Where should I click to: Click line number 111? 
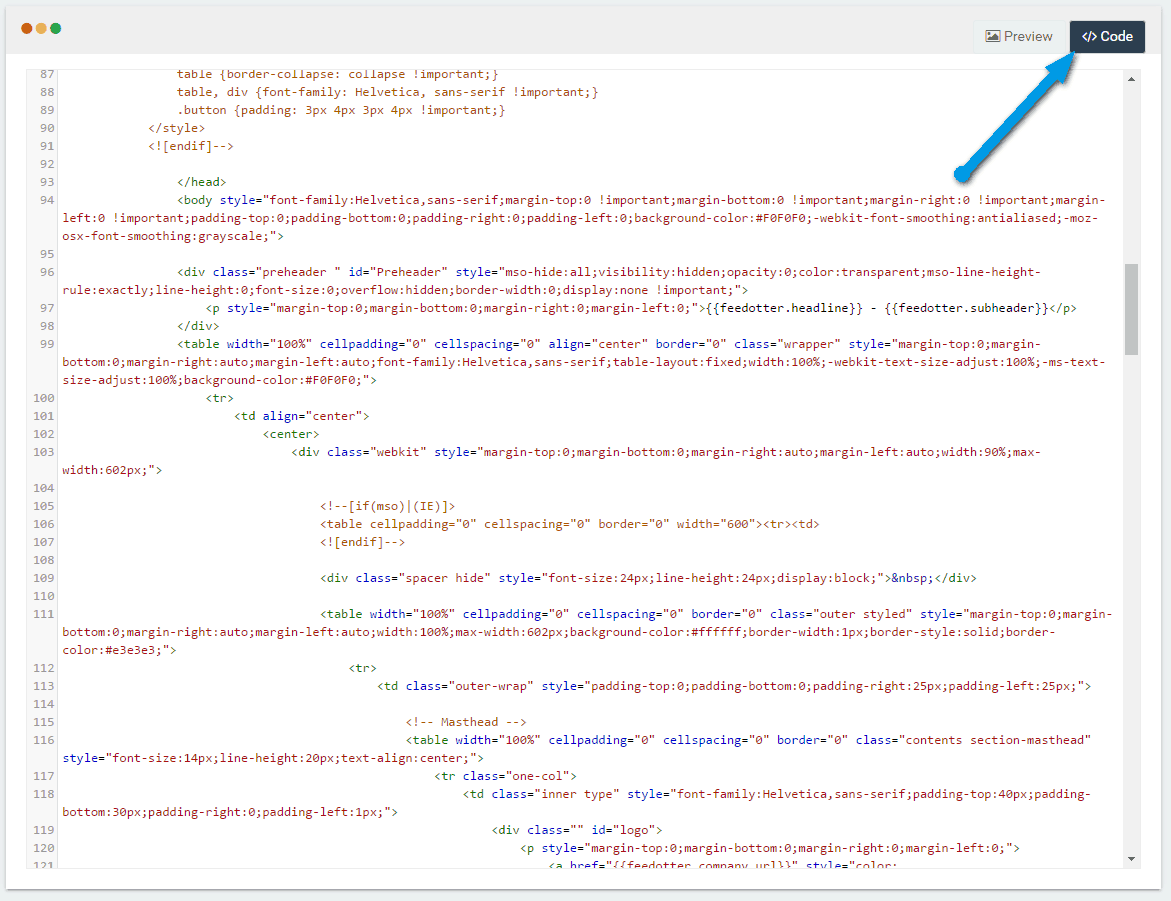pyautogui.click(x=43, y=614)
